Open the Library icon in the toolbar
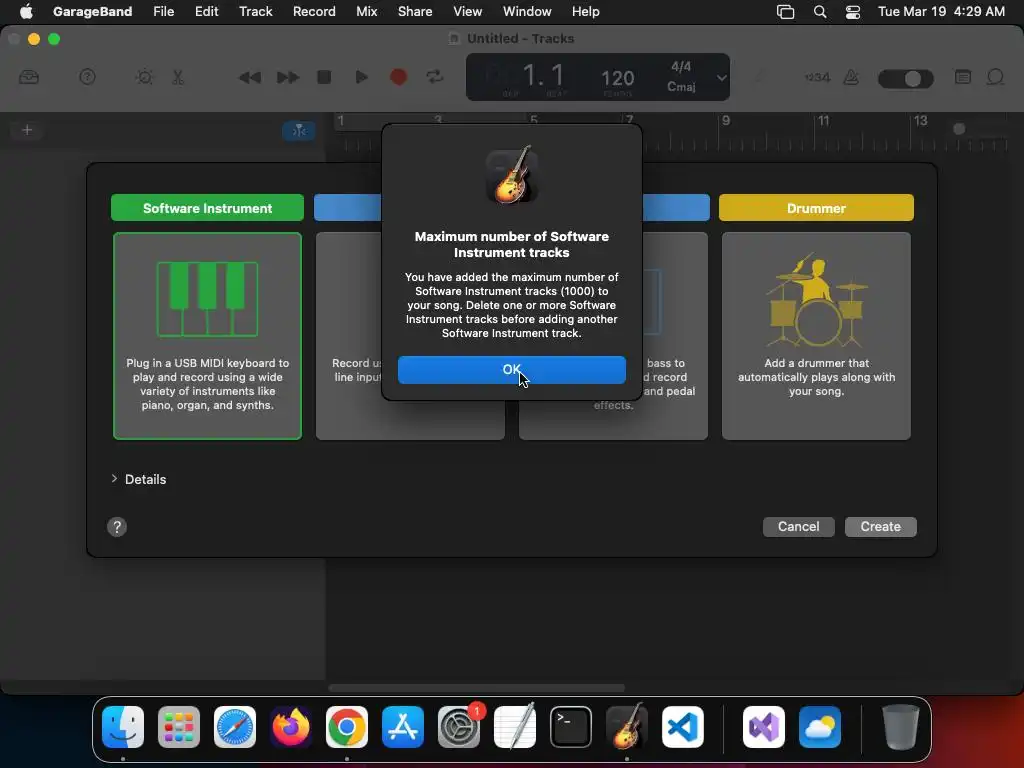This screenshot has width=1024, height=768. (x=29, y=77)
